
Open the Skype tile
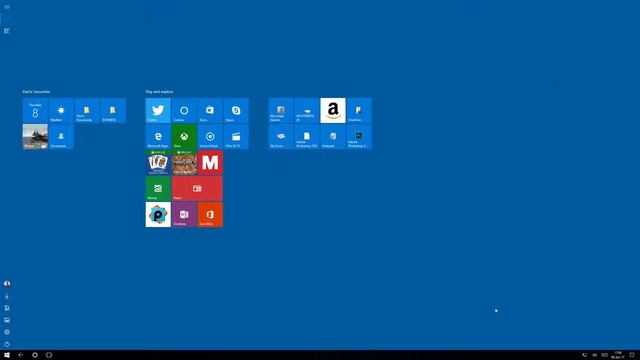pos(236,110)
